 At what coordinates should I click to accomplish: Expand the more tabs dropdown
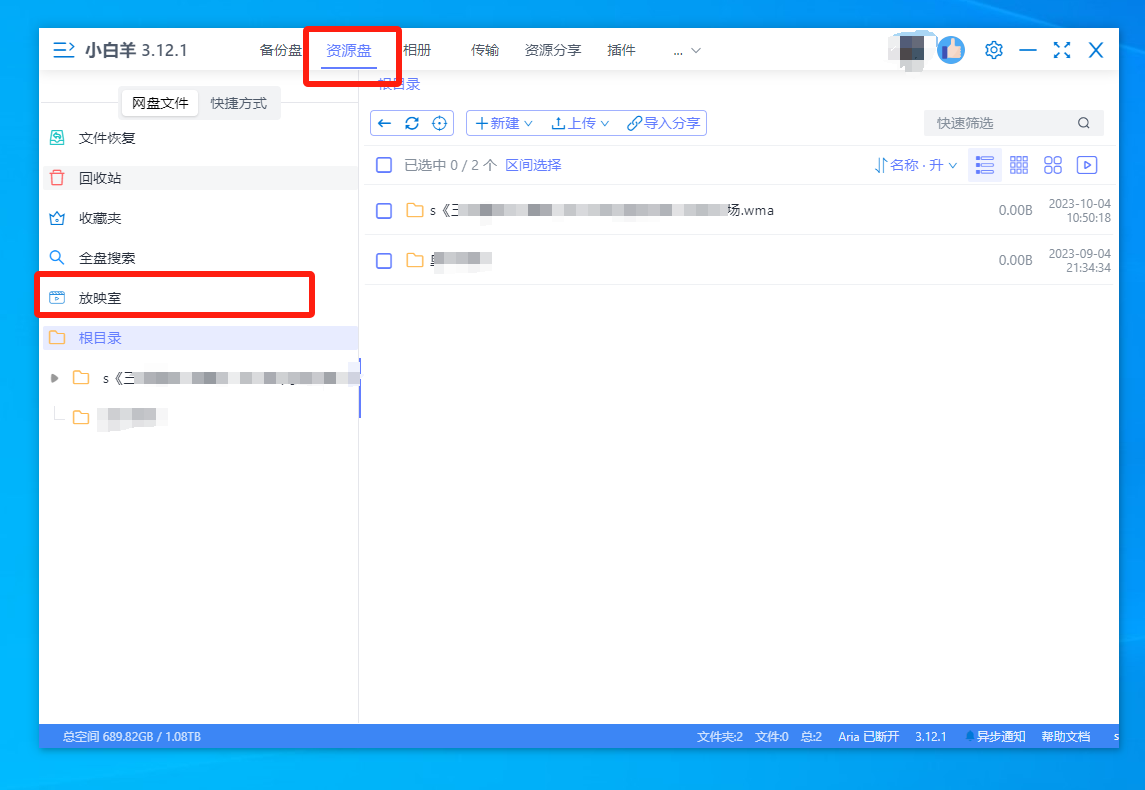[686, 50]
